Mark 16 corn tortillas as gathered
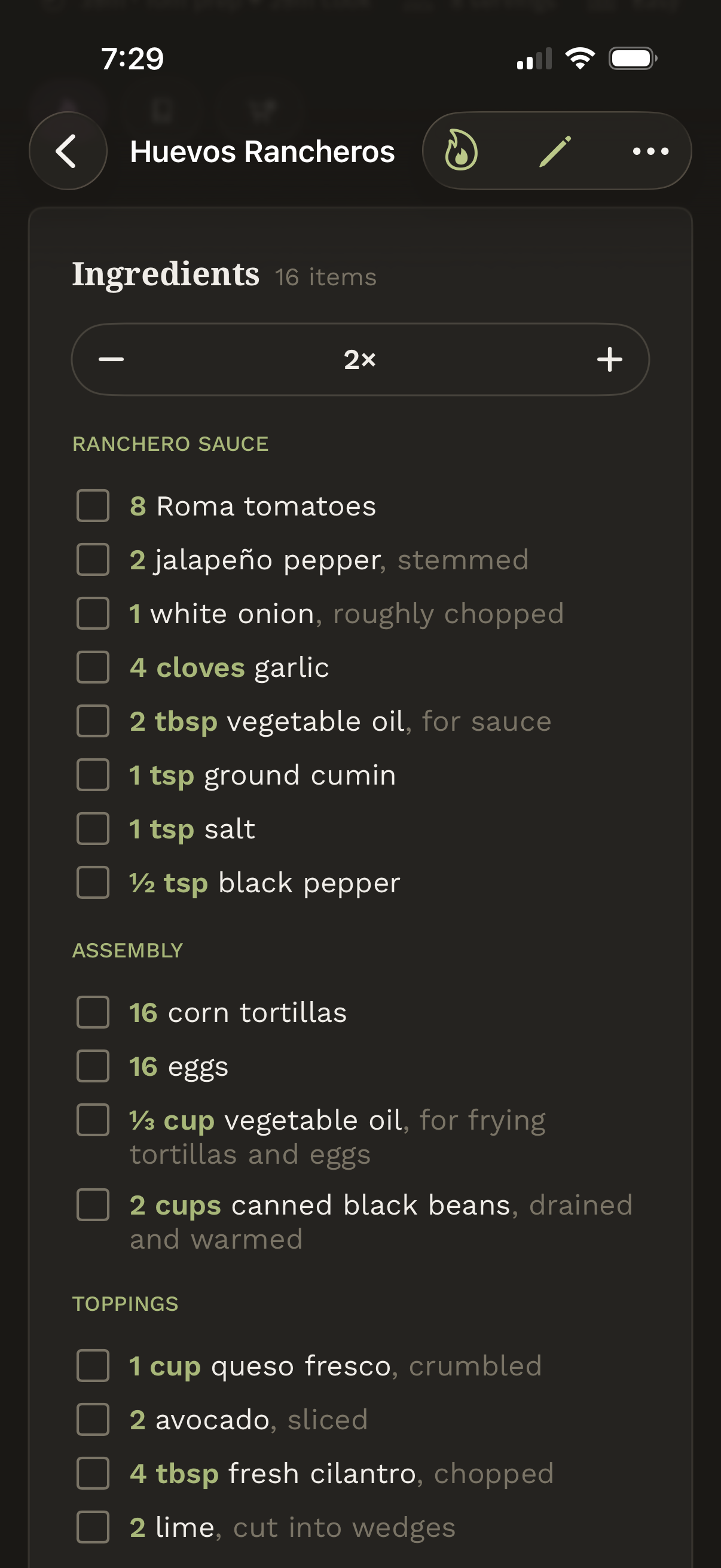This screenshot has height=1568, width=721. 93,1012
